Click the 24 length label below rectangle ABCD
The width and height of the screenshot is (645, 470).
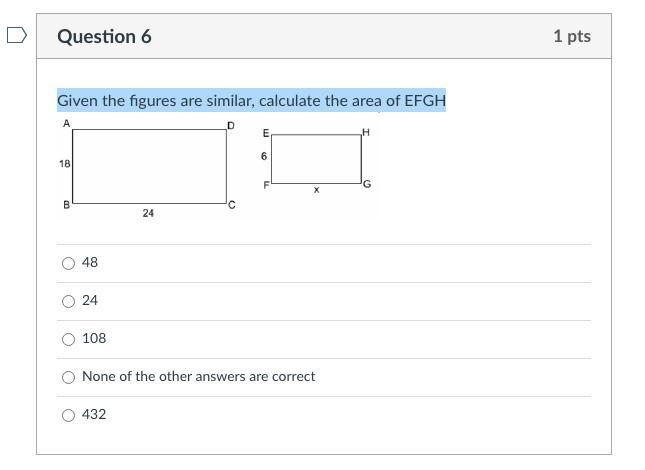[x=148, y=213]
